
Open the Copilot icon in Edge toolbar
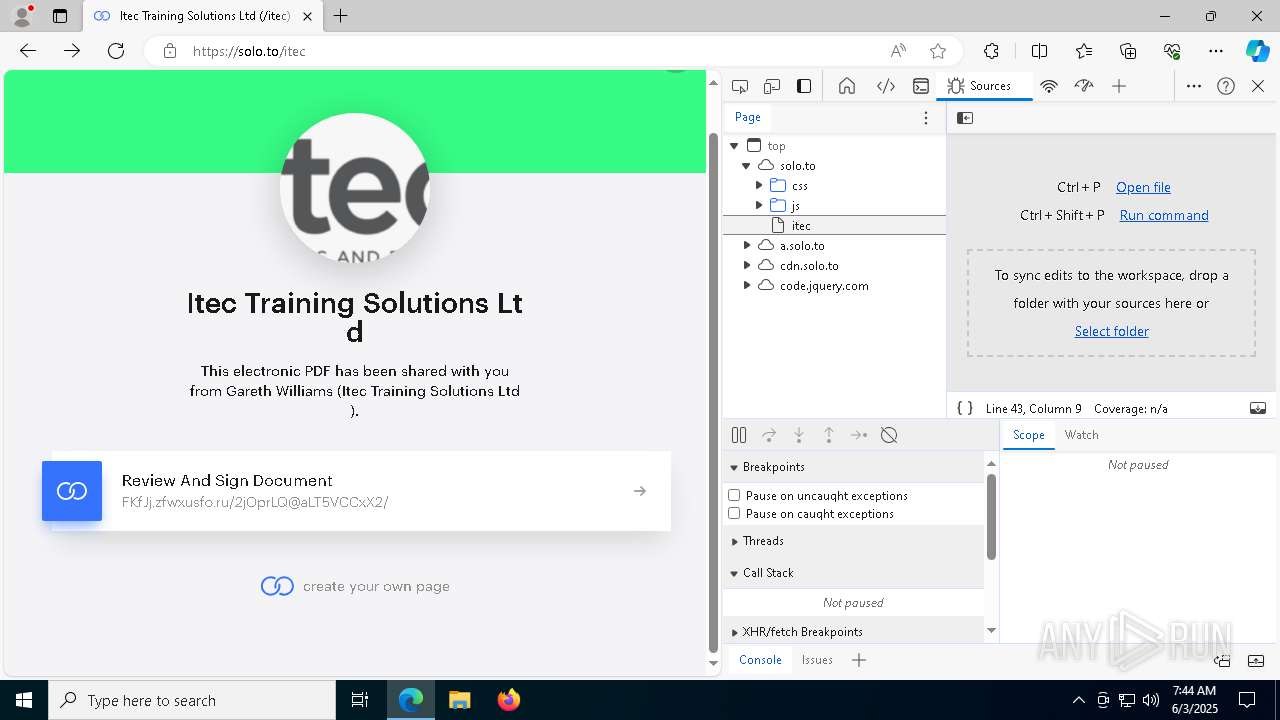[1257, 51]
